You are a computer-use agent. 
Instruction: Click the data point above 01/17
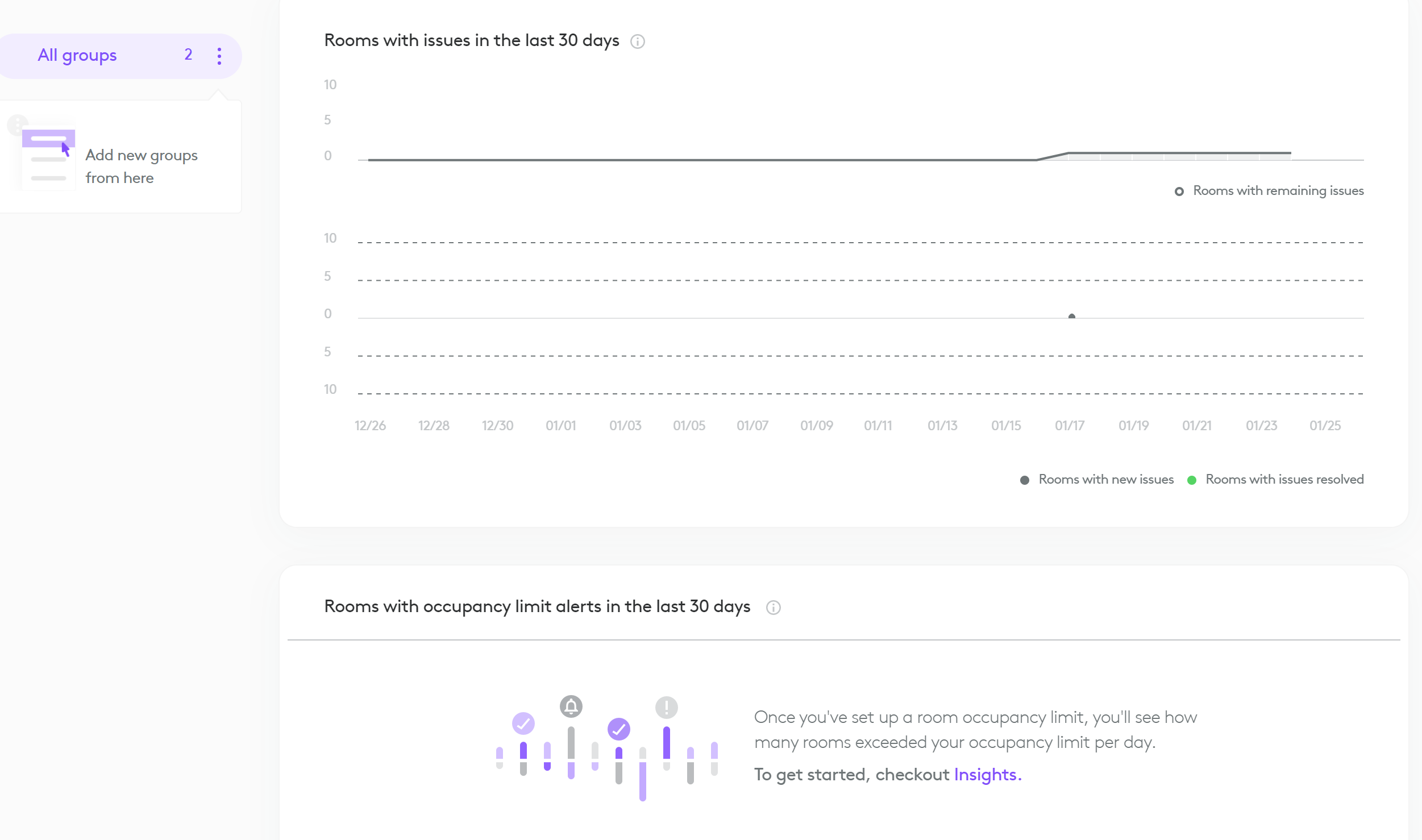1072,317
